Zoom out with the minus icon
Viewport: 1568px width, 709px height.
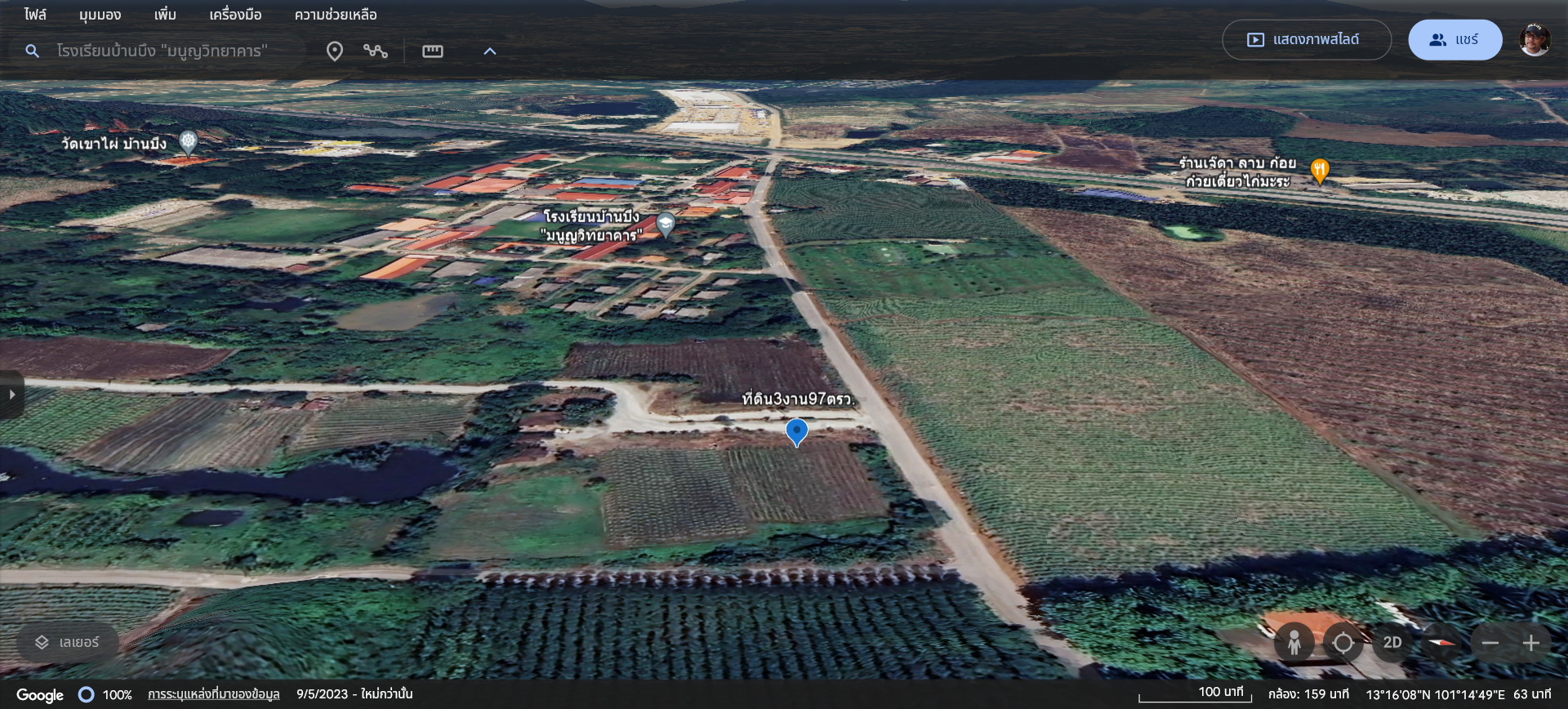(1490, 643)
